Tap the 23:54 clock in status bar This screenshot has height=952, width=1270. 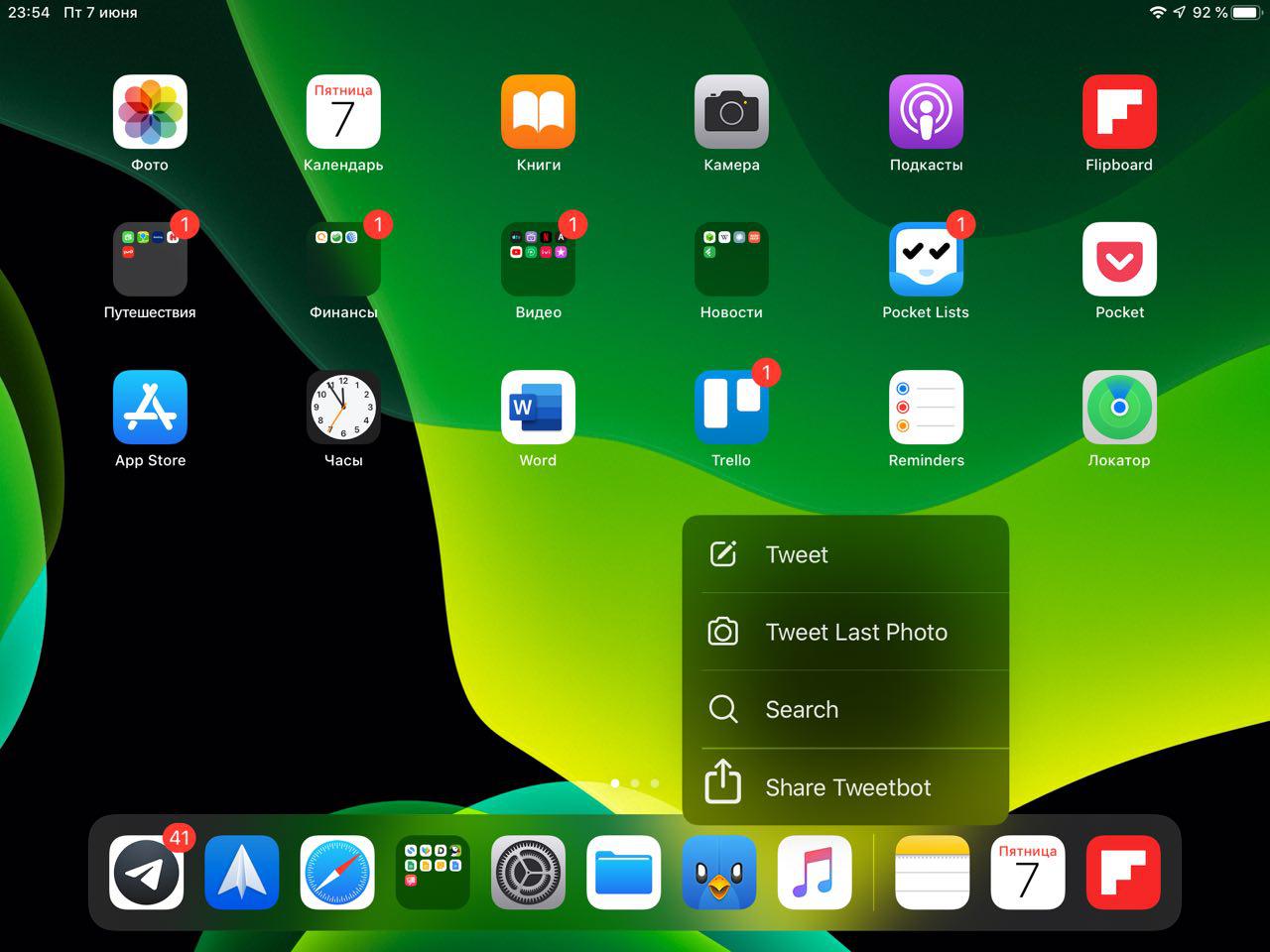pyautogui.click(x=29, y=12)
